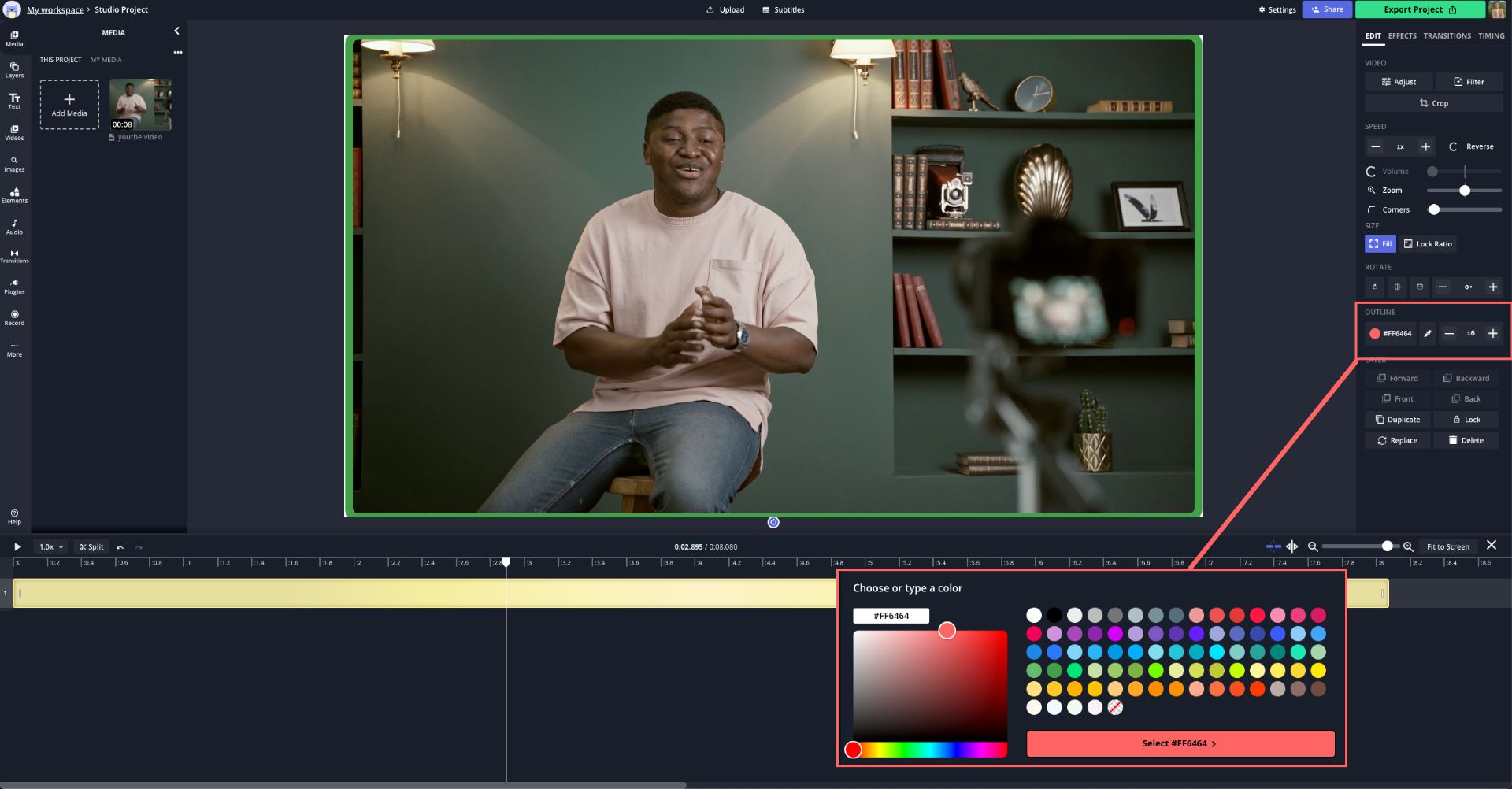Viewport: 1512px width, 789px height.
Task: Open the Text tool in sidebar
Action: (14, 102)
